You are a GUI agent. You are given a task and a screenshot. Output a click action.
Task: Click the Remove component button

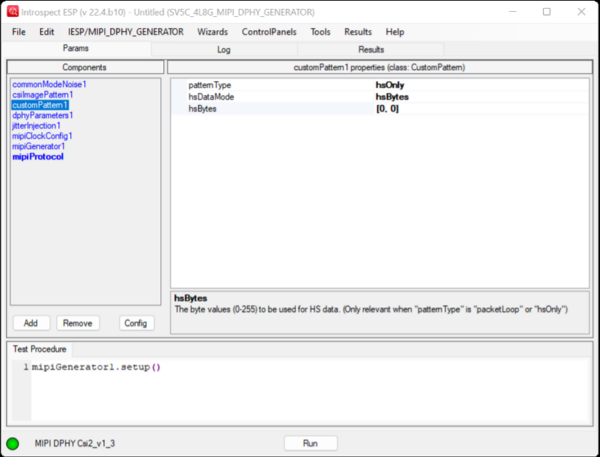coord(78,323)
